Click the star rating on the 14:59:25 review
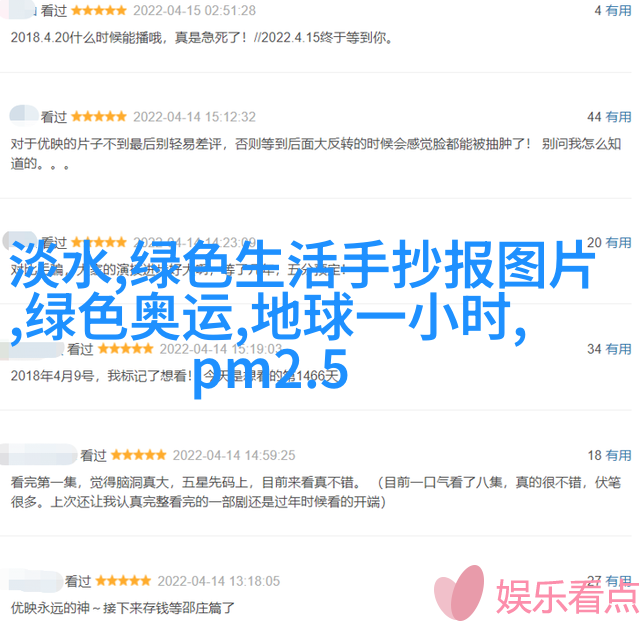Image resolution: width=640 pixels, height=621 pixels. click(138, 455)
